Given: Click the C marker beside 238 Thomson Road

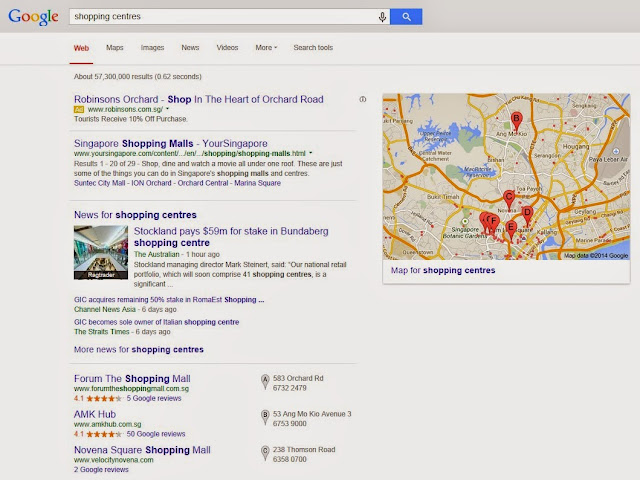Looking at the screenshot, I should [265, 453].
